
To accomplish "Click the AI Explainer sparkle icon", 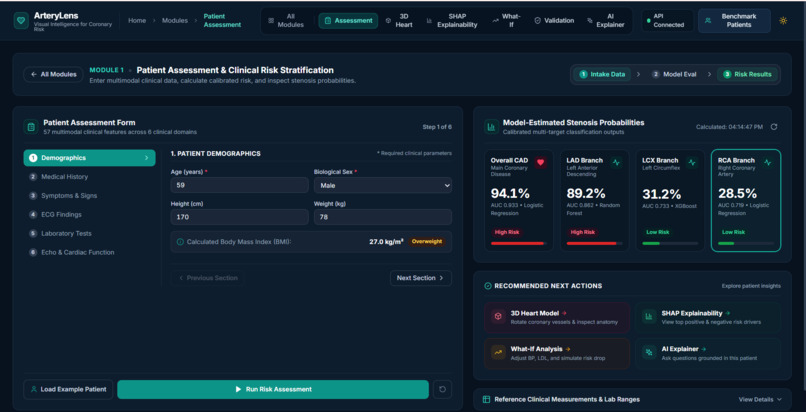I will 649,352.
